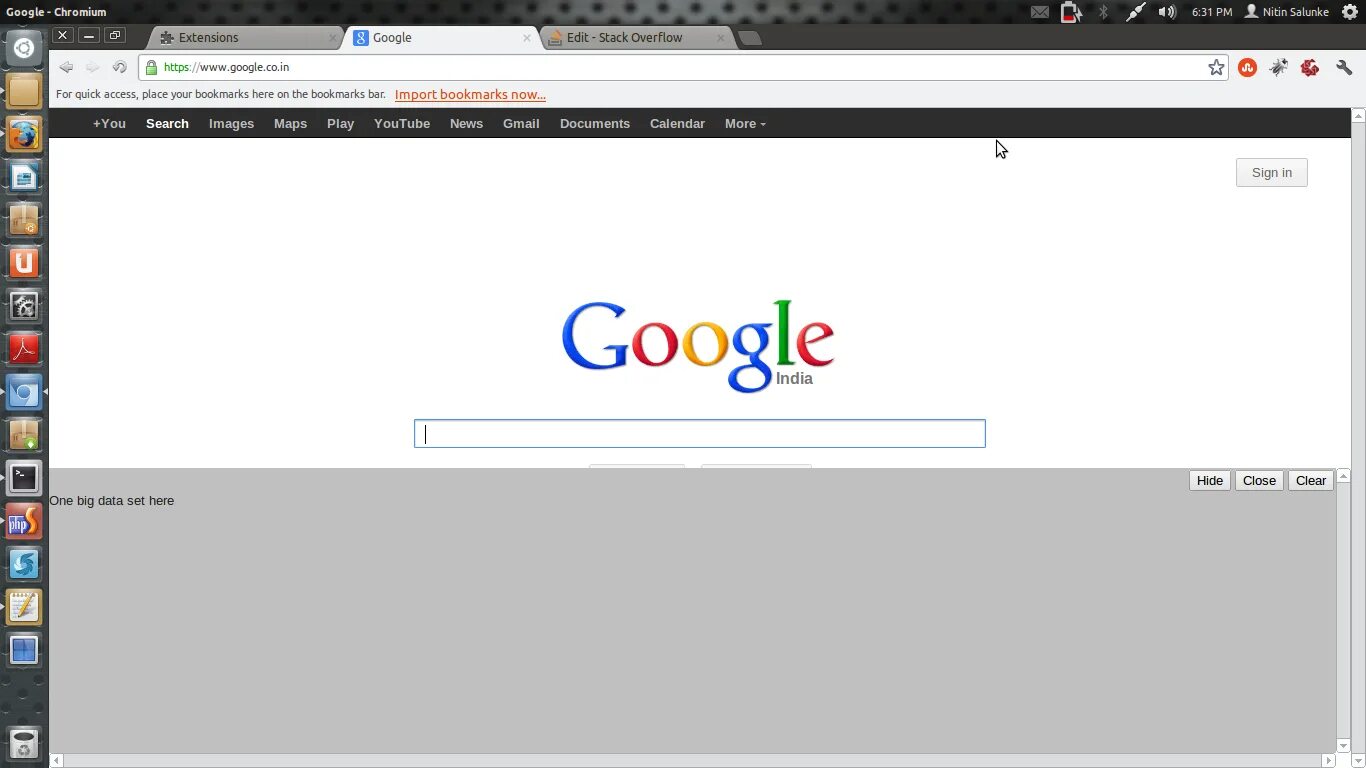Click 'One big data set here' text
1366x768 pixels.
click(x=112, y=501)
